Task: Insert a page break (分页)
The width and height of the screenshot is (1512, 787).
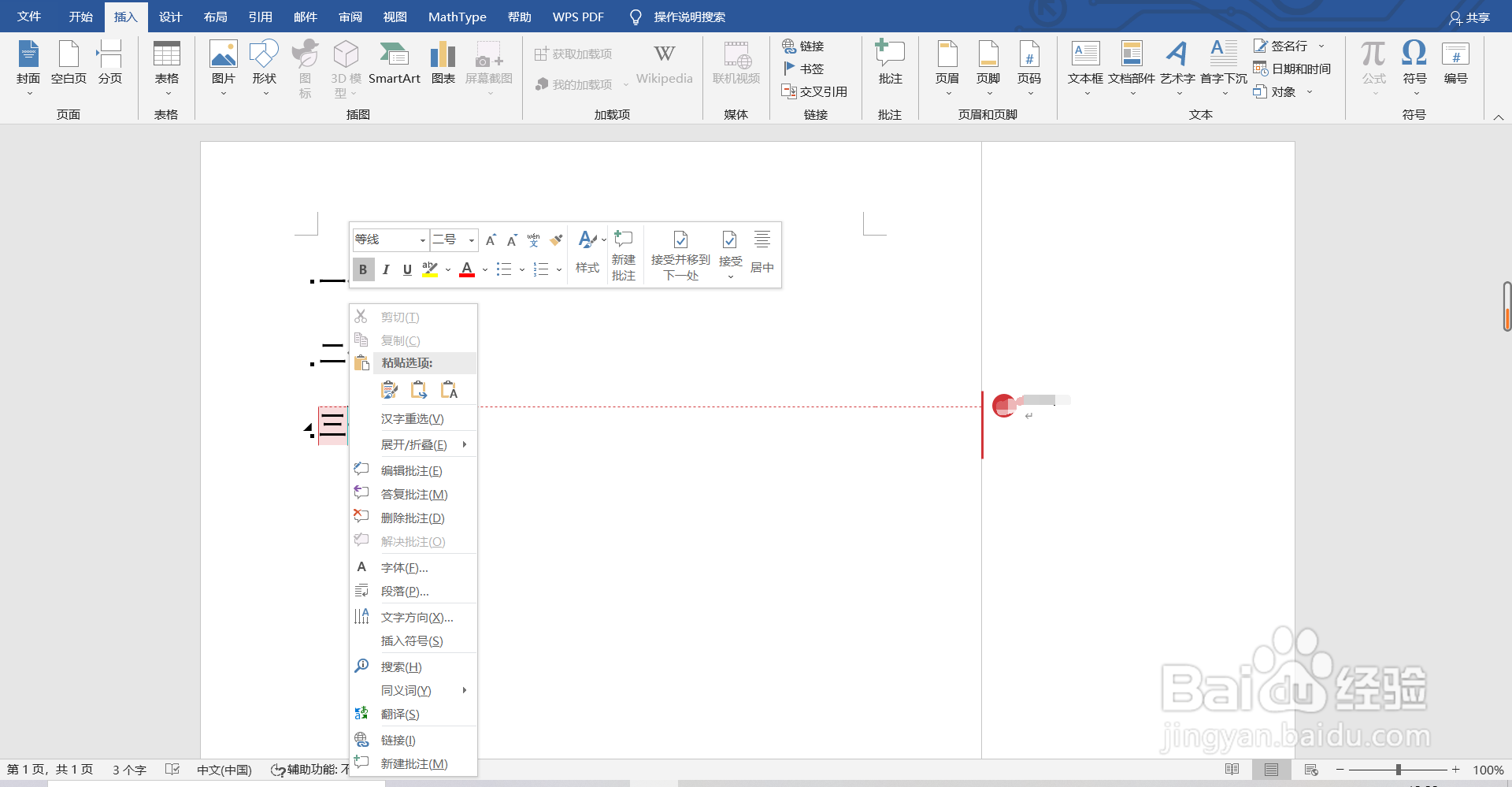Action: click(109, 63)
